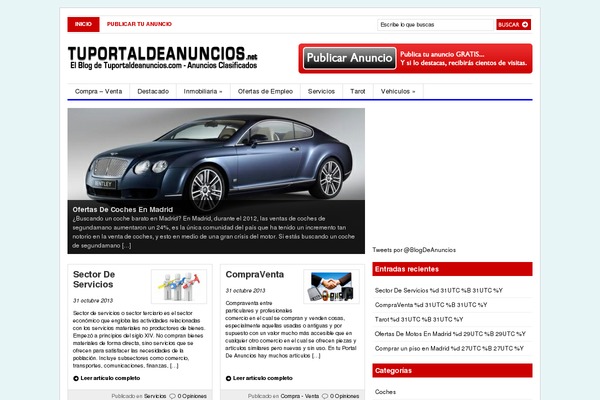Open the 'Servicios' category link in post footer
The width and height of the screenshot is (600, 400).
pos(155,396)
